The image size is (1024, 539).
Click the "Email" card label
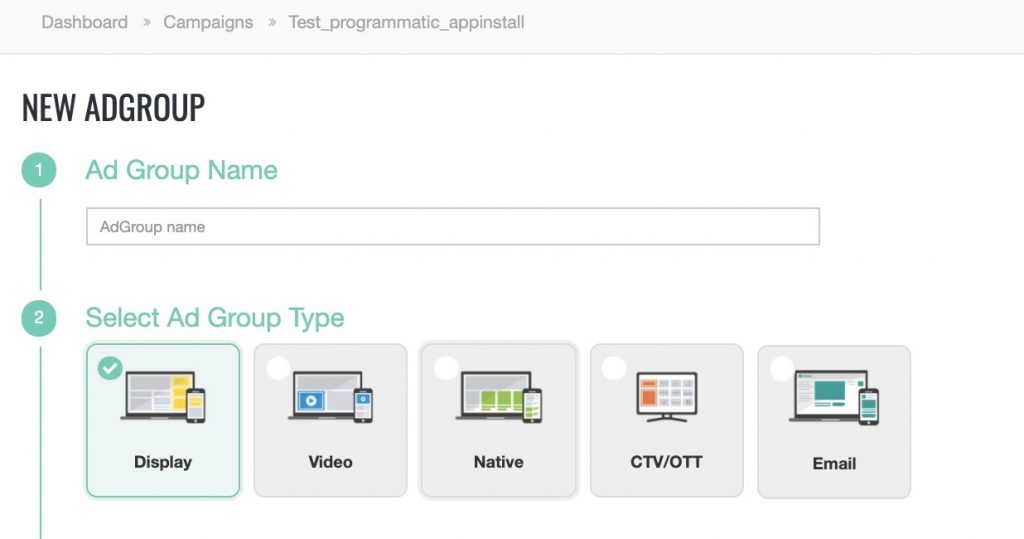point(834,464)
